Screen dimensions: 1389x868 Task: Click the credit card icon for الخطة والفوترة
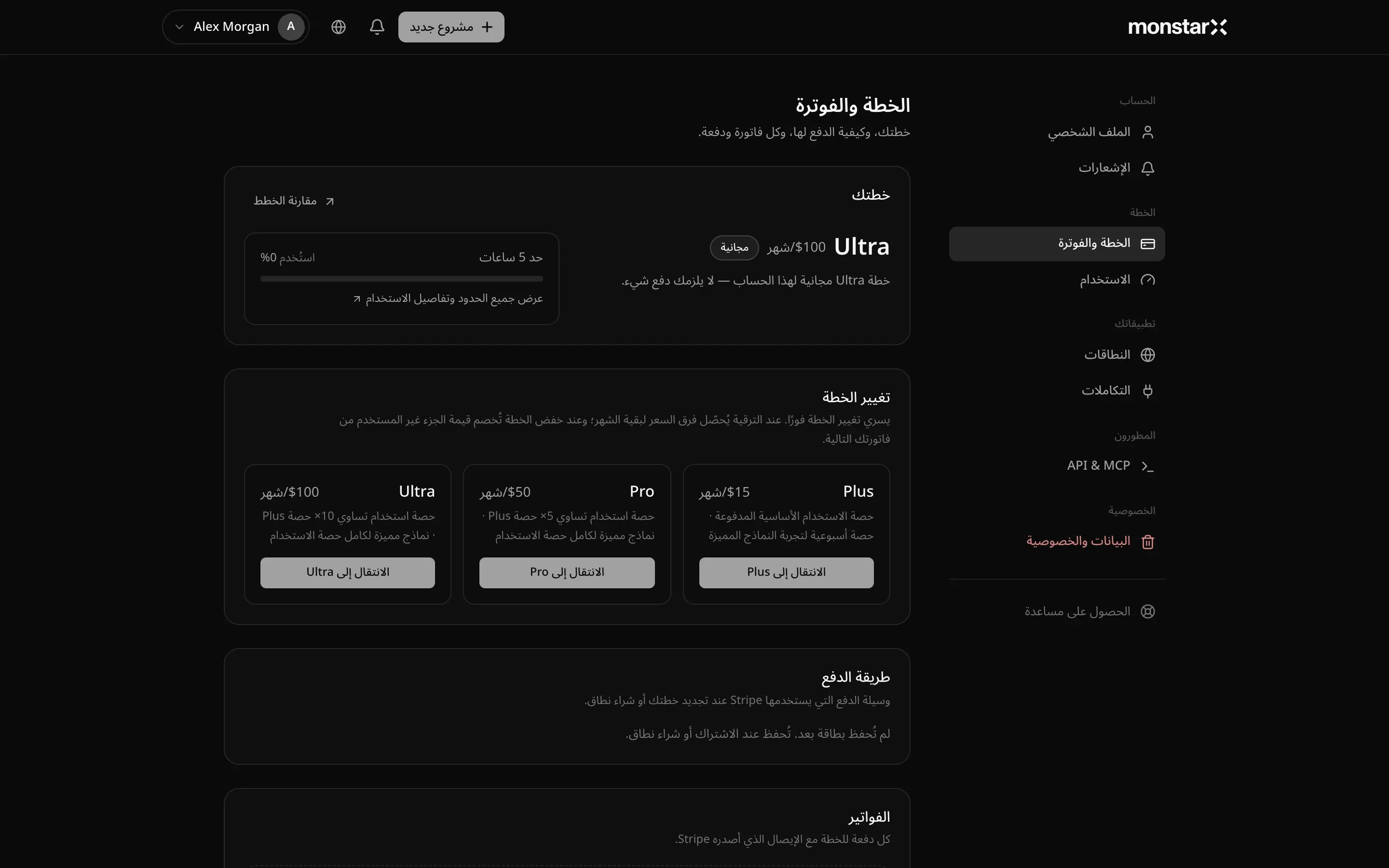click(1148, 244)
